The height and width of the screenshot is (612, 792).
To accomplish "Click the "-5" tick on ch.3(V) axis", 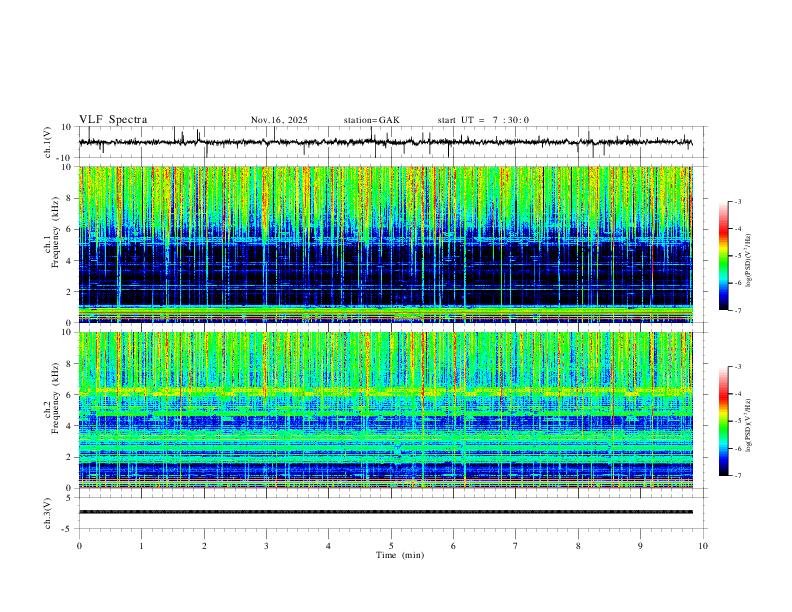I will (x=68, y=529).
